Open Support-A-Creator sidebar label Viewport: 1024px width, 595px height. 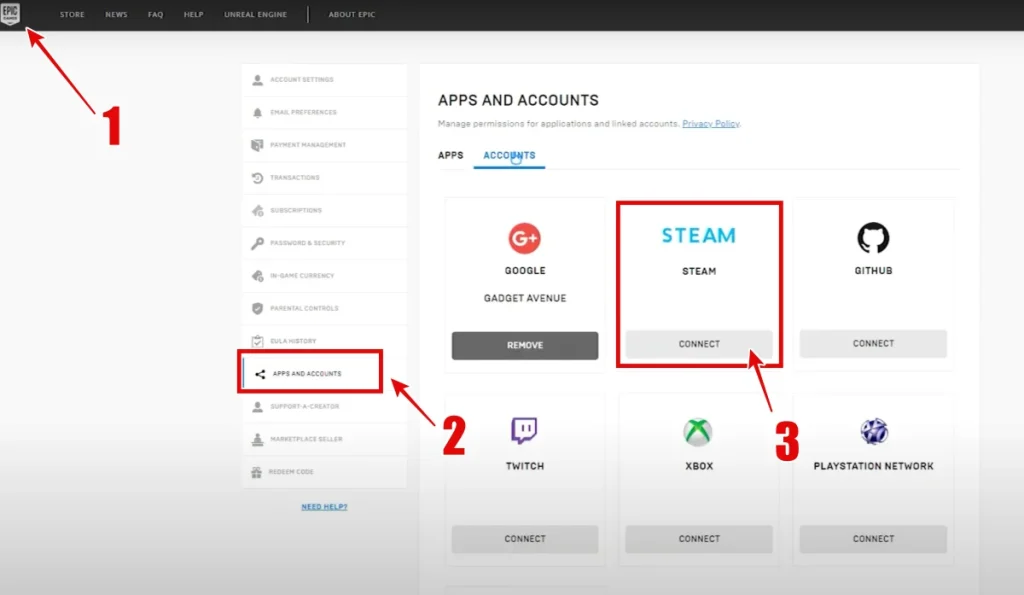pyautogui.click(x=305, y=406)
